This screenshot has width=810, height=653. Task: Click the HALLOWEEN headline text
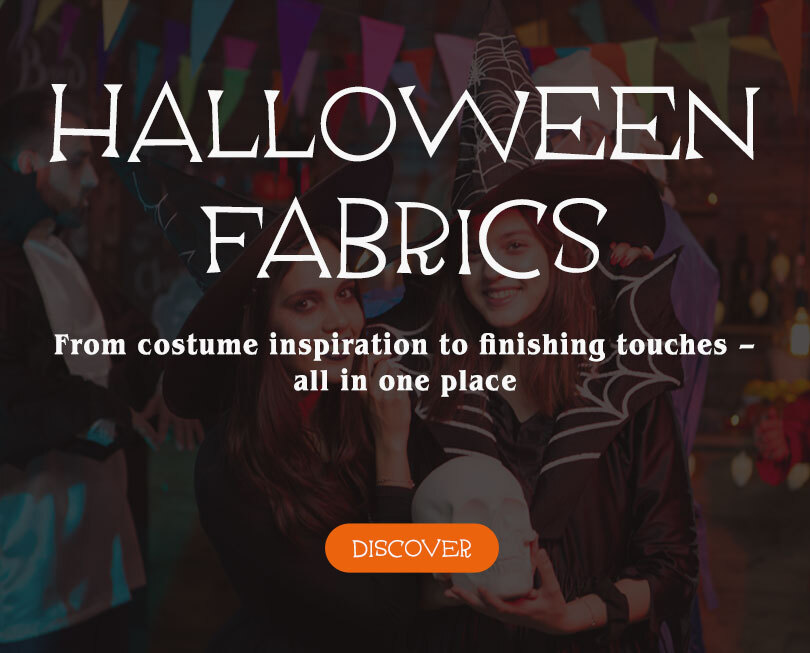(x=404, y=123)
